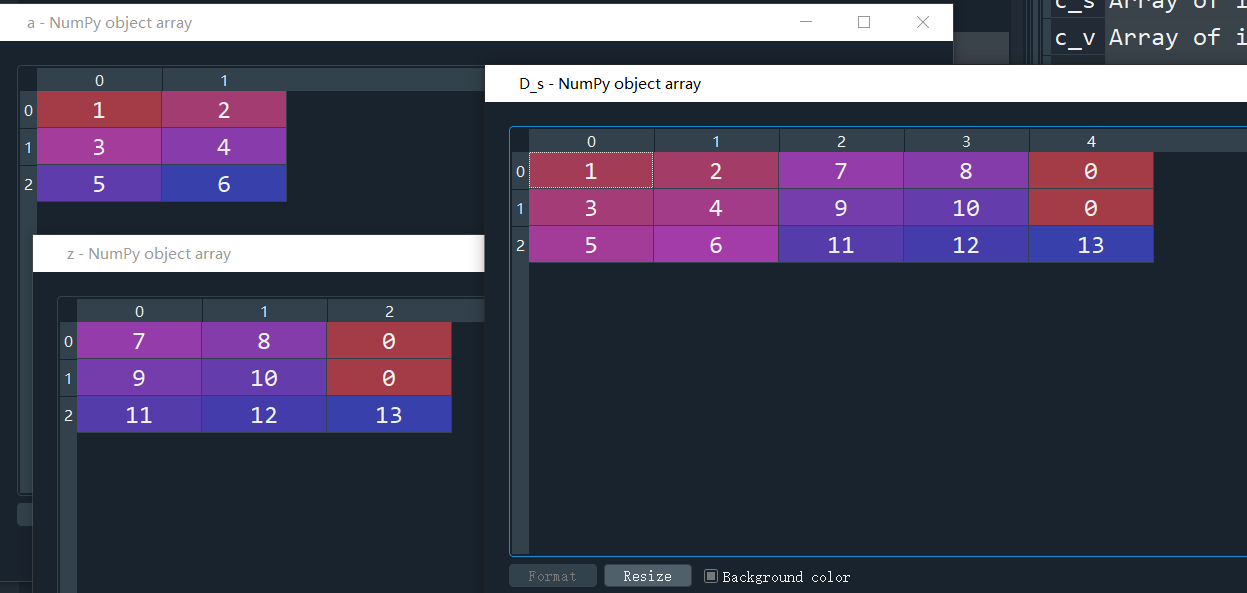This screenshot has height=593, width=1247.
Task: Click the disabled Format button
Action: 553,576
